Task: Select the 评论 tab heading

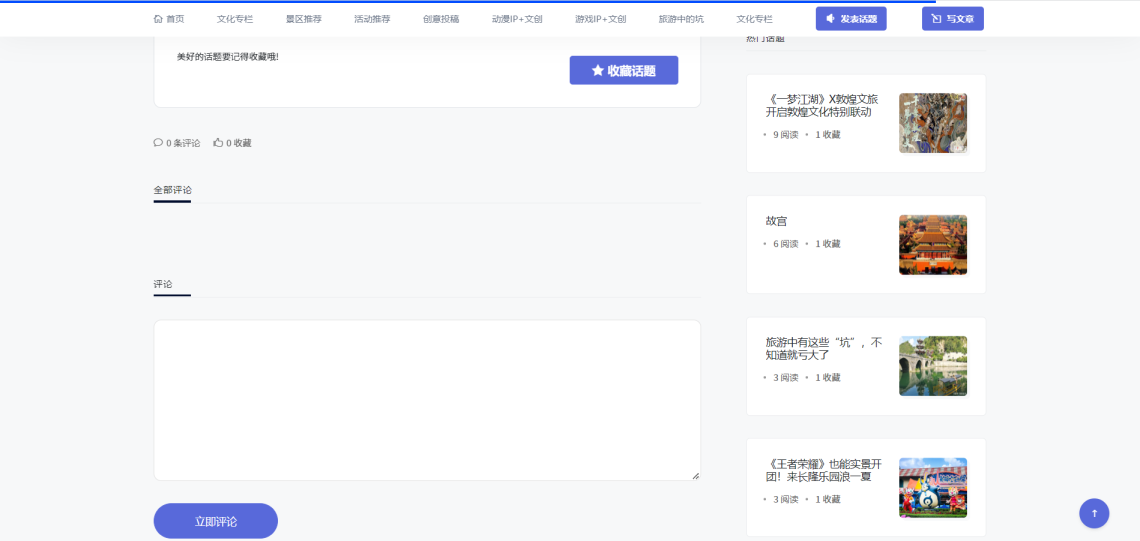Action: (163, 284)
